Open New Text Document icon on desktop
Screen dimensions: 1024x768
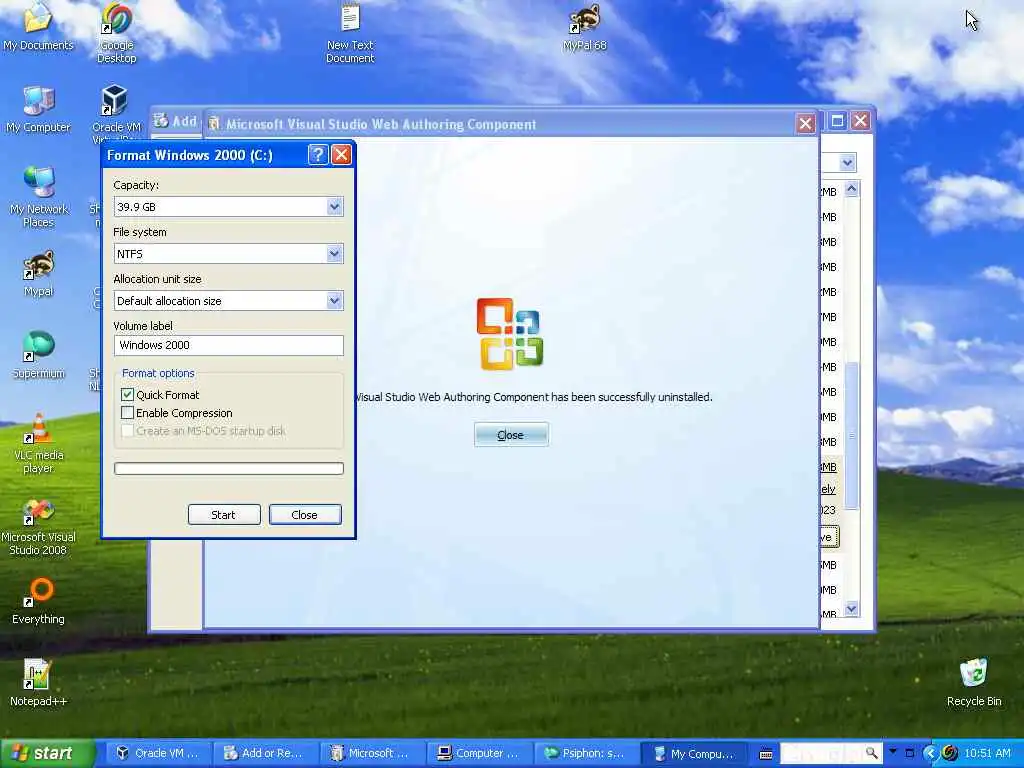350,31
